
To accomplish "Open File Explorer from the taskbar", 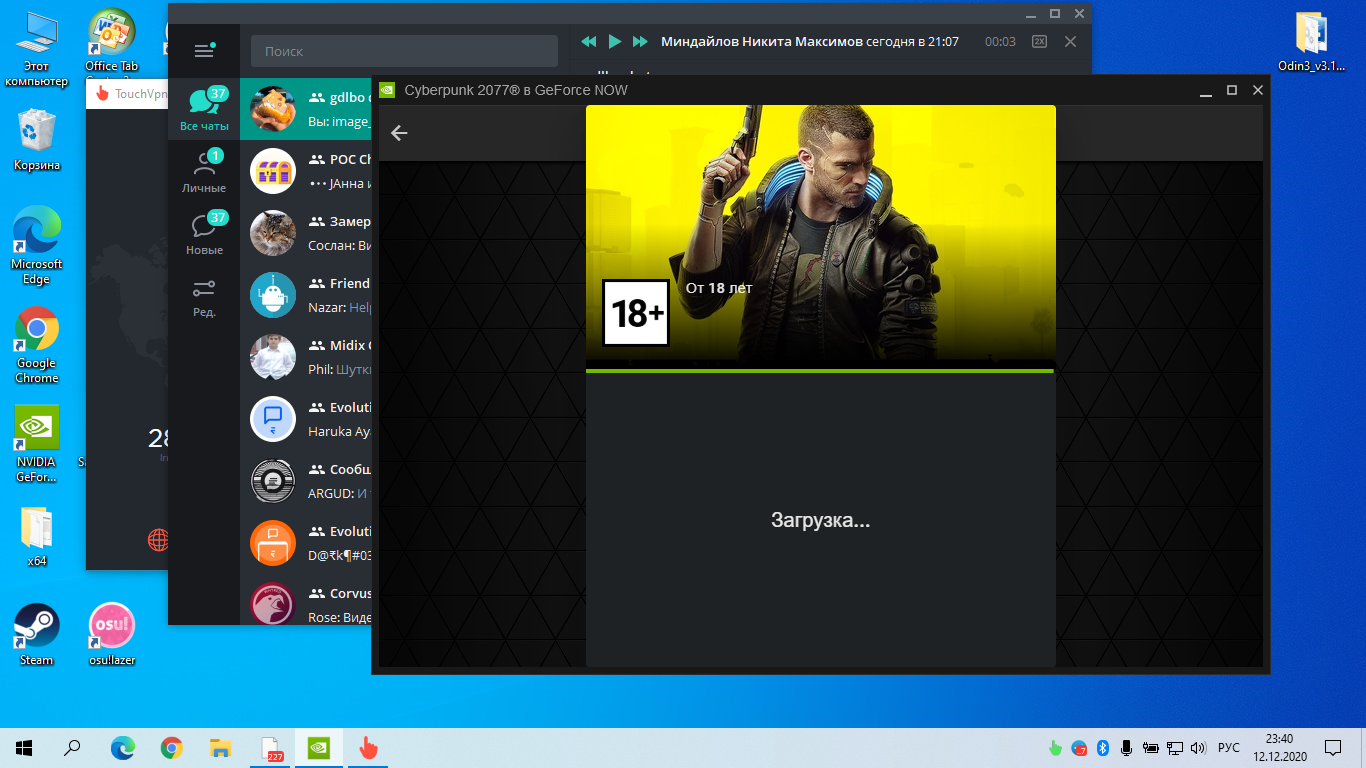I will [x=221, y=748].
